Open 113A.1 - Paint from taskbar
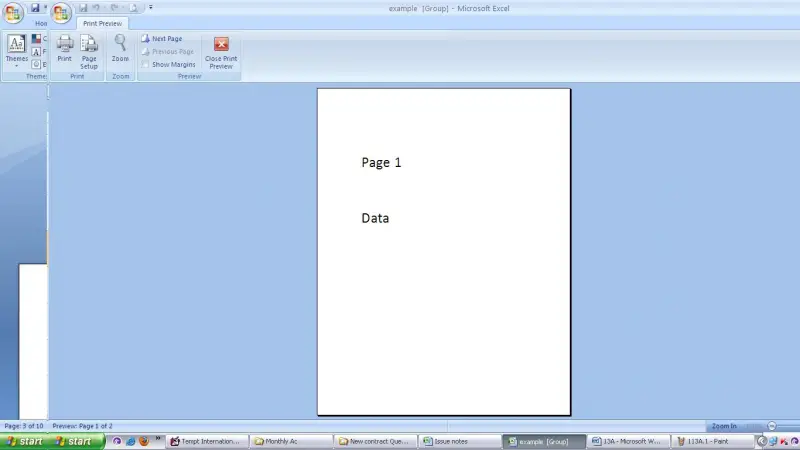This screenshot has height=450, width=800. tap(713, 441)
